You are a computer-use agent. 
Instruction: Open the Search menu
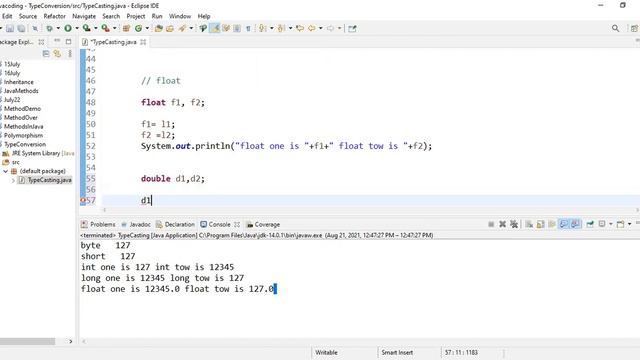tap(111, 16)
